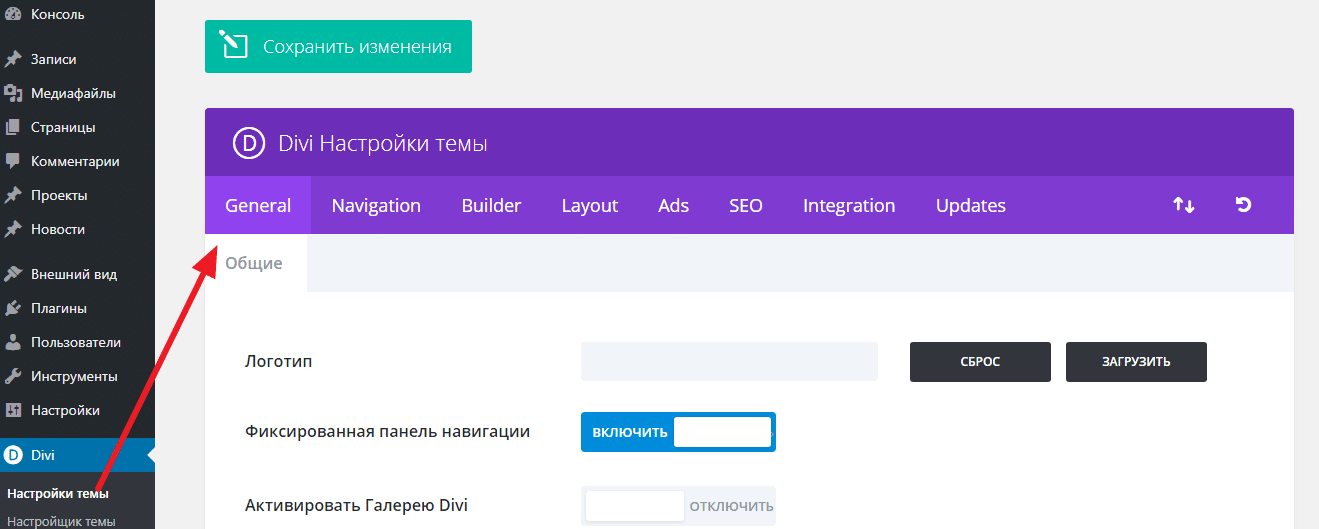
Task: Click the Комментарии speech bubble icon
Action: pyautogui.click(x=13, y=161)
